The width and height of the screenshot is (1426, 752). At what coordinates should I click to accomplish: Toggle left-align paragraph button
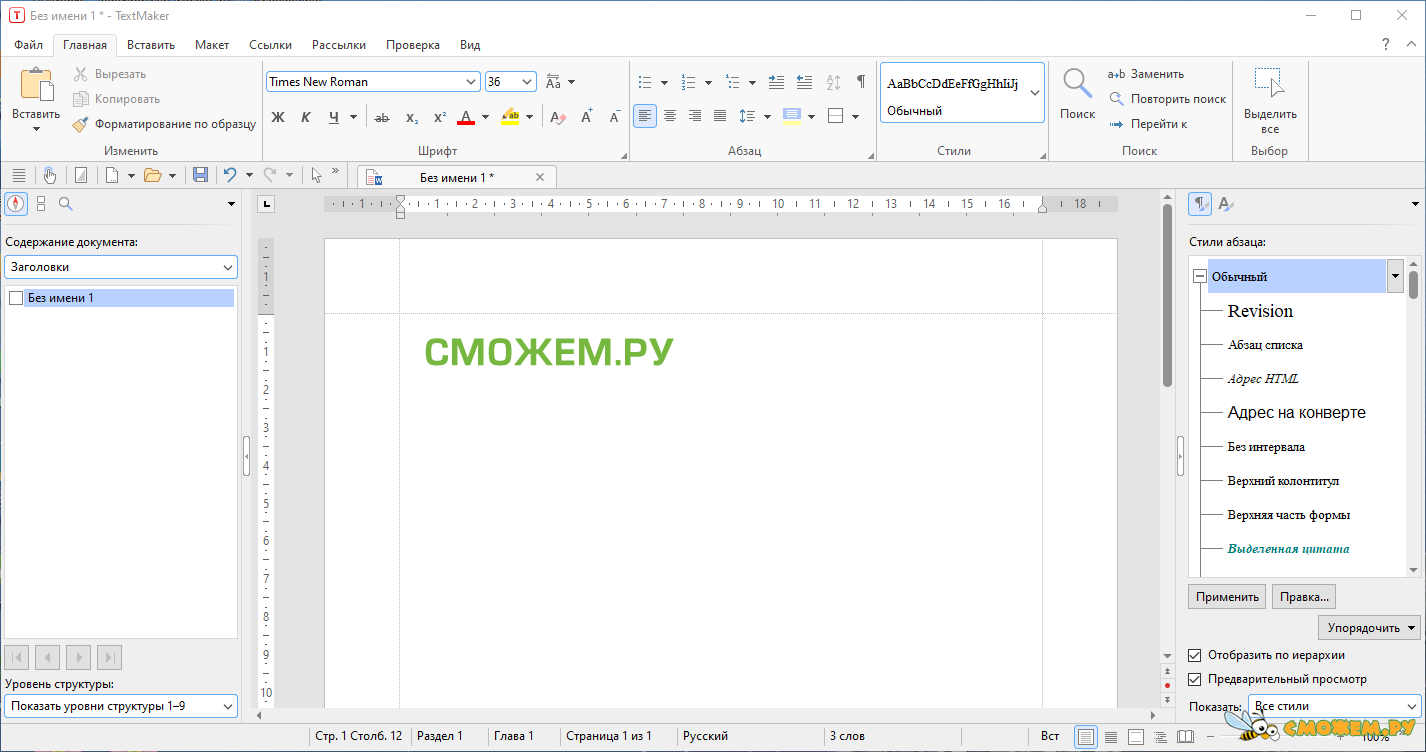click(x=645, y=116)
